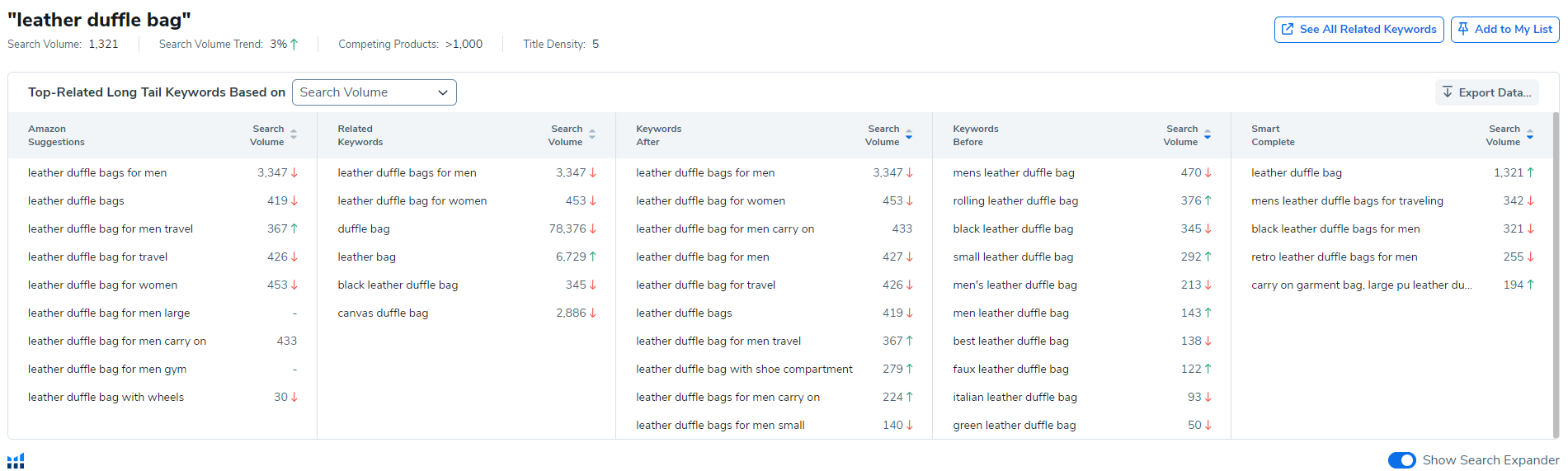Click the bar chart icon at bottom left
The image size is (1568, 471).
pos(16,460)
